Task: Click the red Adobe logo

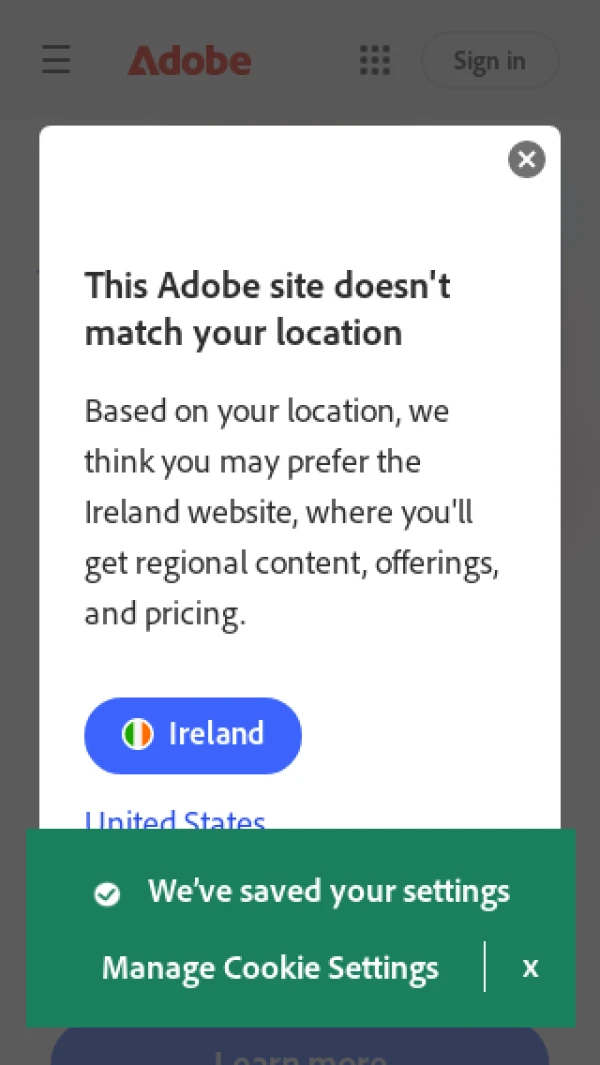Action: (190, 60)
